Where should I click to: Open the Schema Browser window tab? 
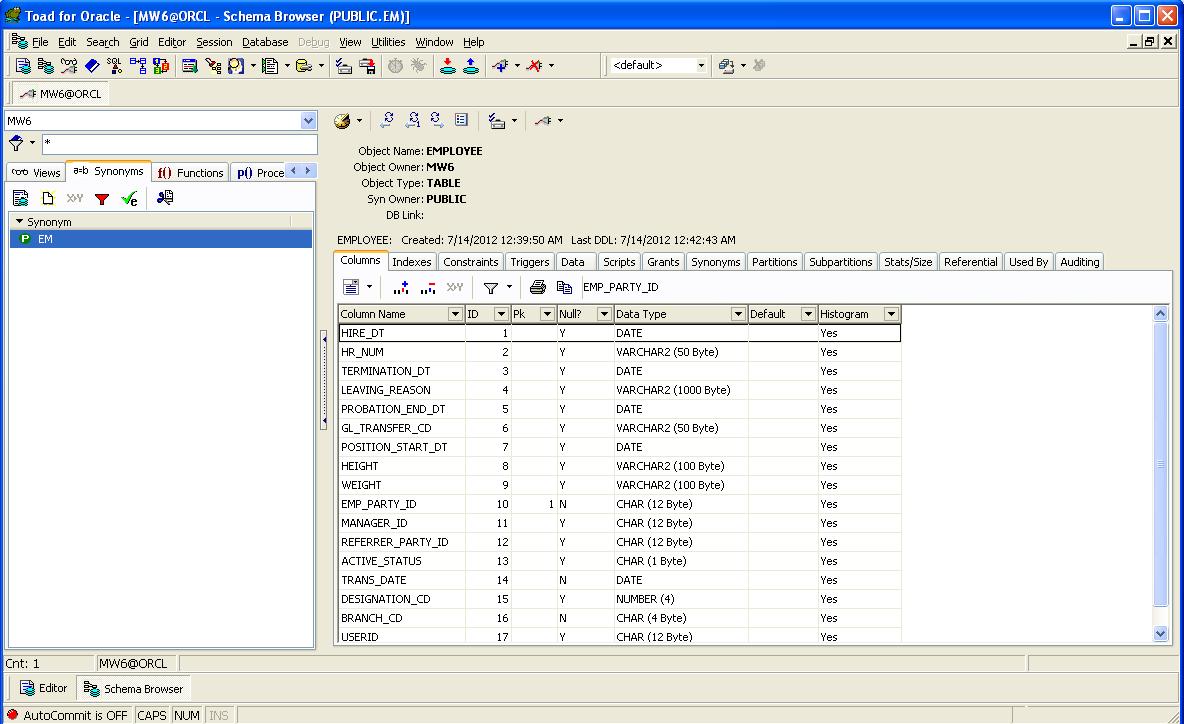click(x=134, y=689)
